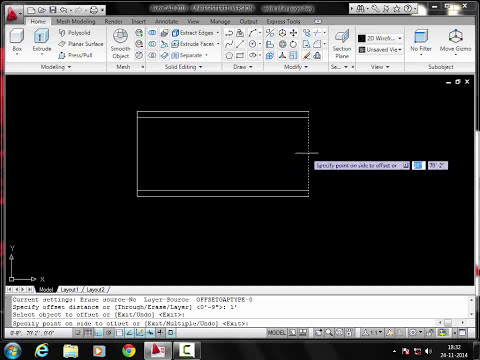
Task: Select the Polyline draw tool
Action: pyautogui.click(x=229, y=33)
